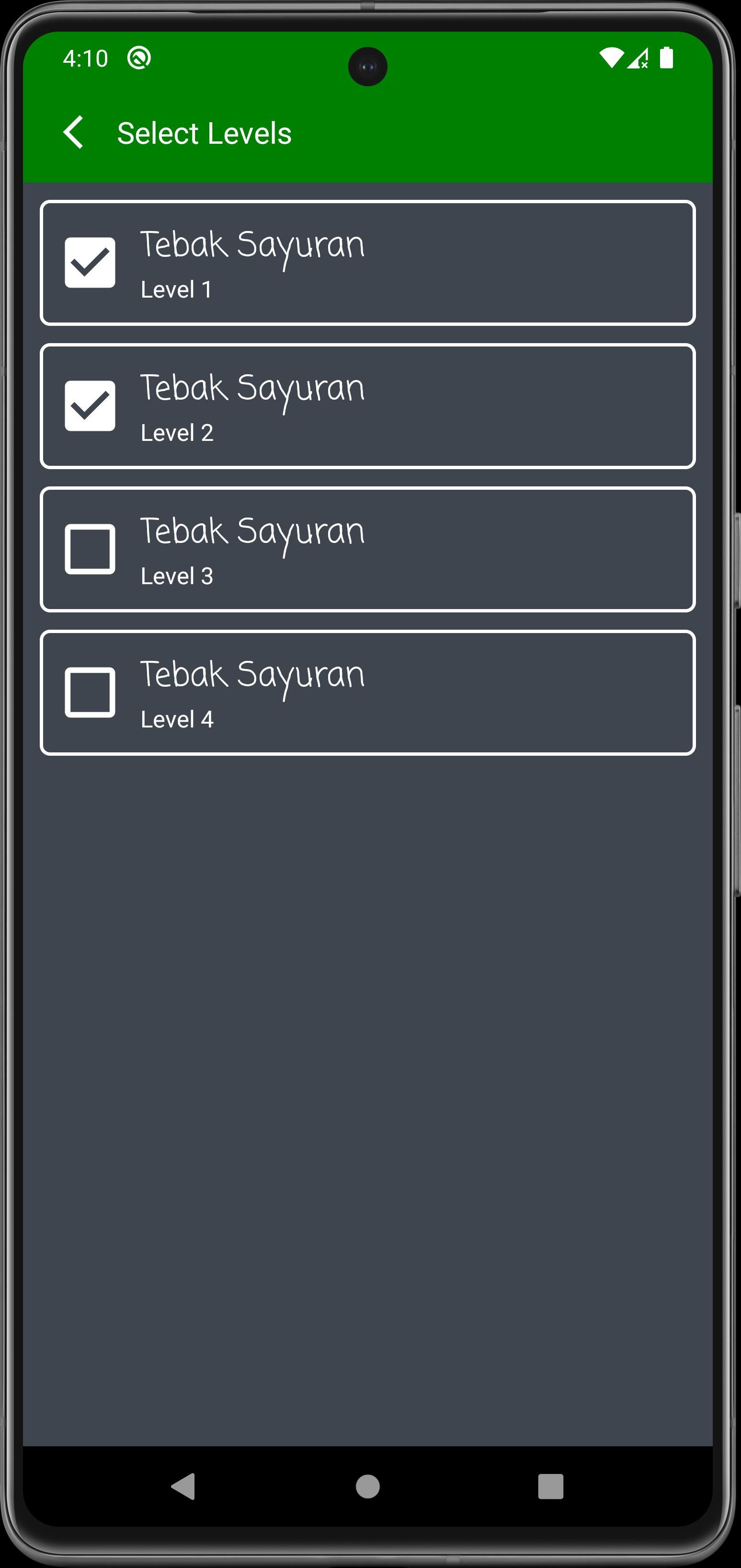Image resolution: width=741 pixels, height=1568 pixels.
Task: Click the Level 4 label text
Action: [x=177, y=718]
